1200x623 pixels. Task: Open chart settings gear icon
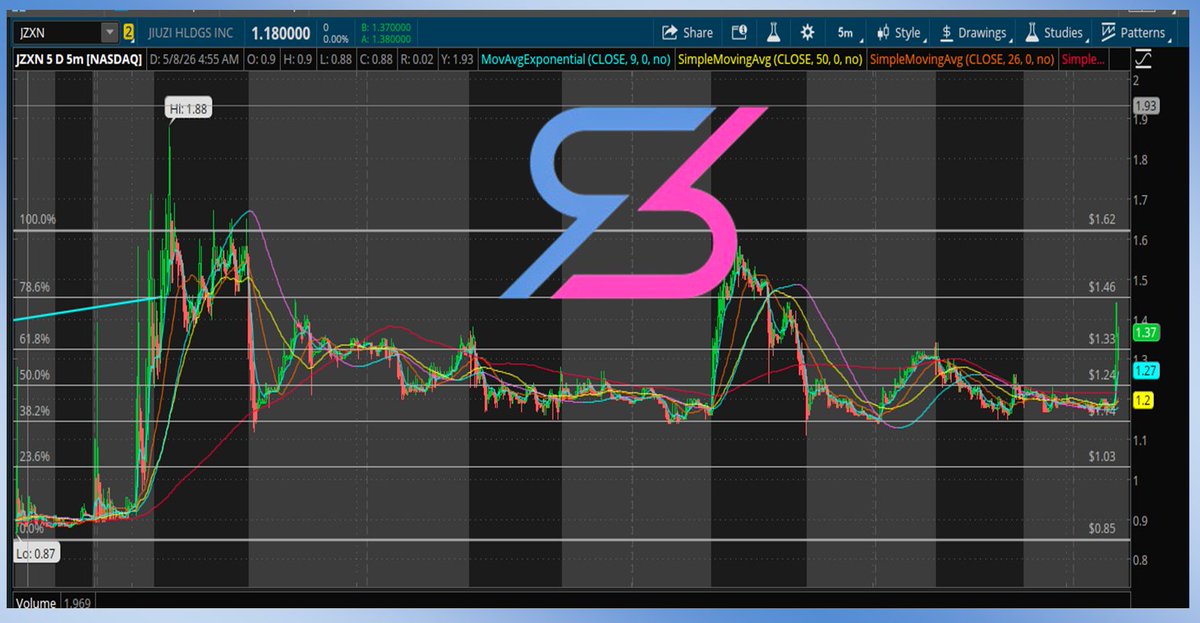tap(807, 33)
